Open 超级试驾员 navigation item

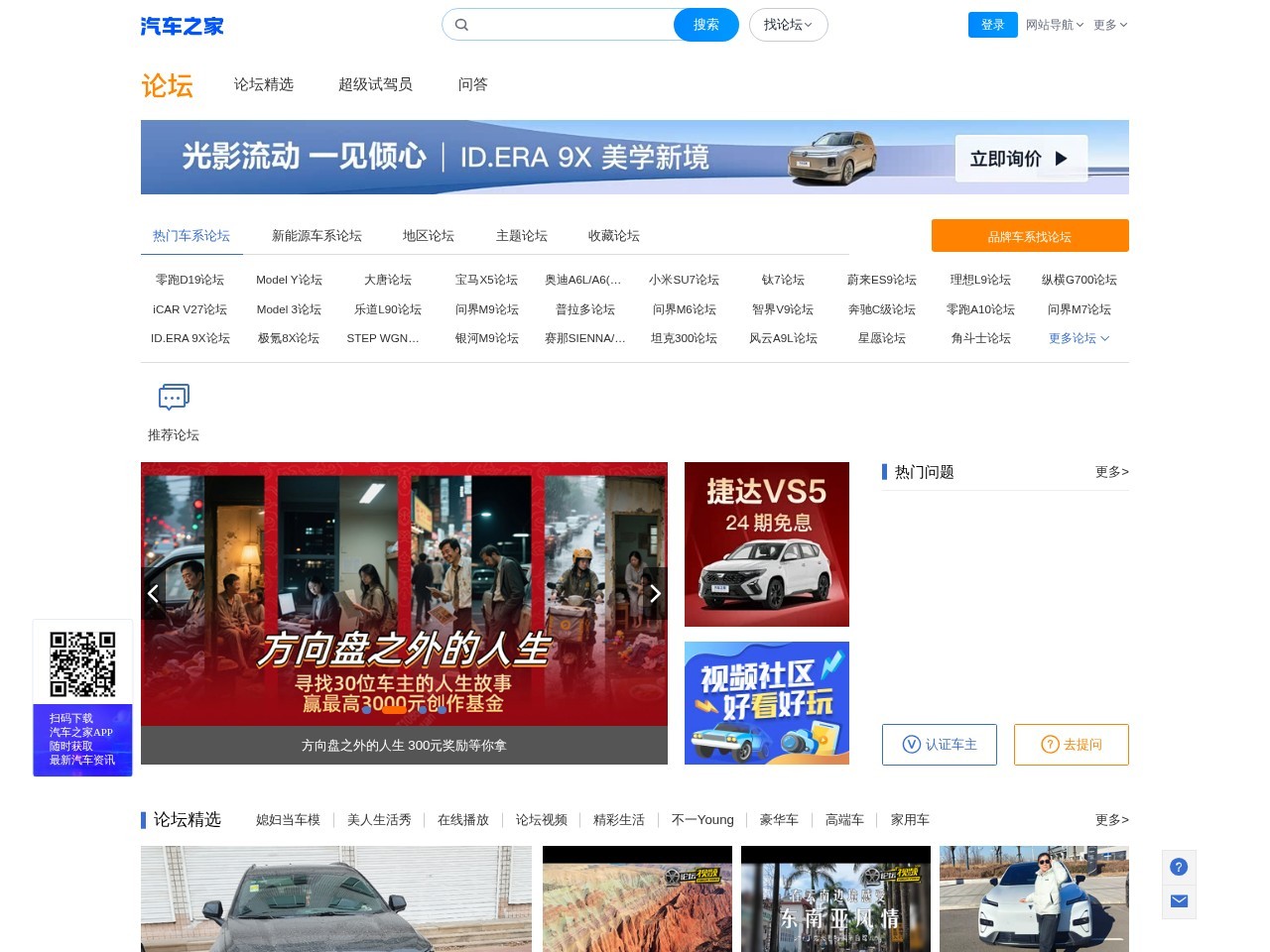[x=375, y=84]
